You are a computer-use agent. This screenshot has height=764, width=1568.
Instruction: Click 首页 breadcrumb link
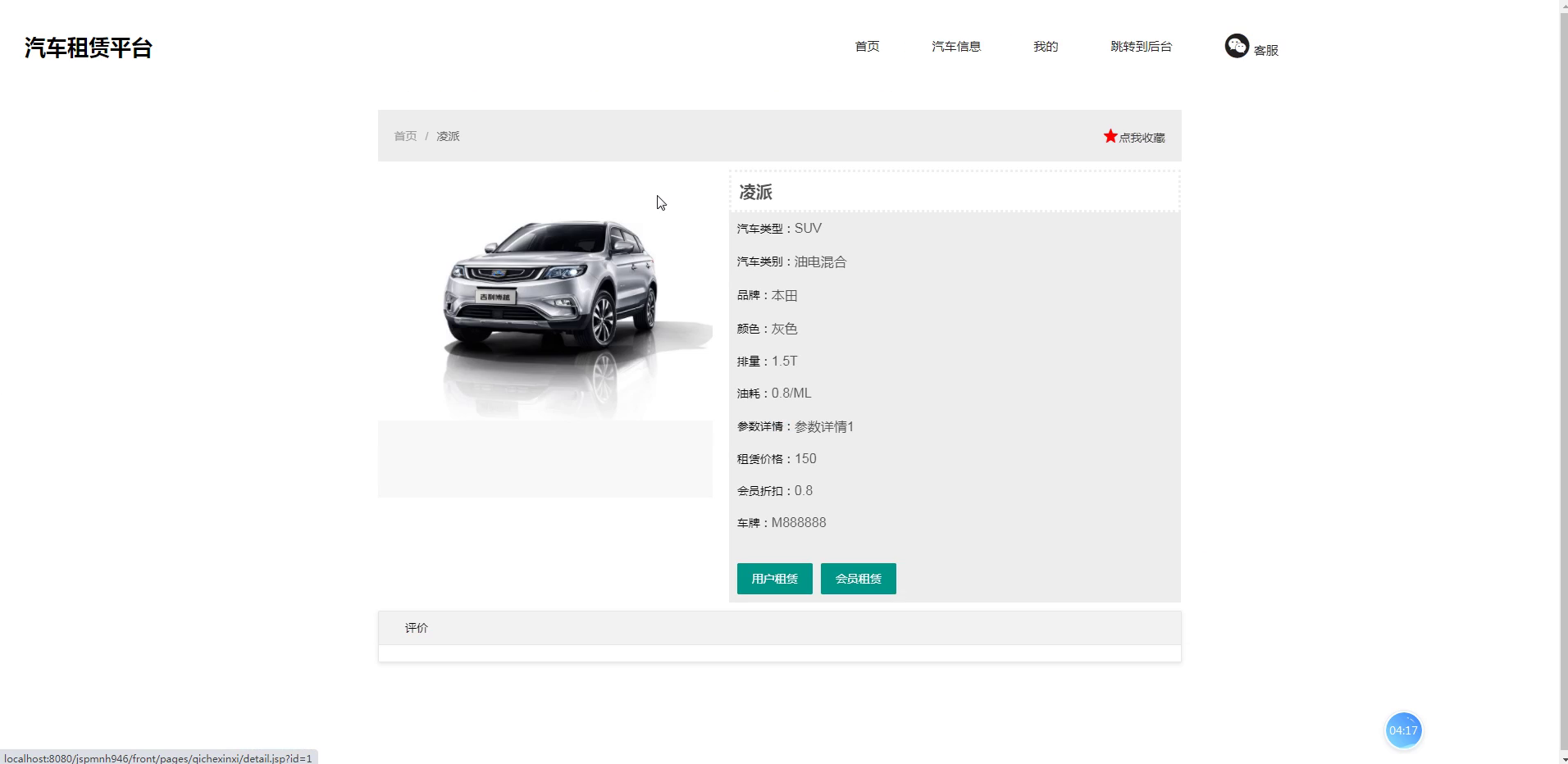click(405, 136)
